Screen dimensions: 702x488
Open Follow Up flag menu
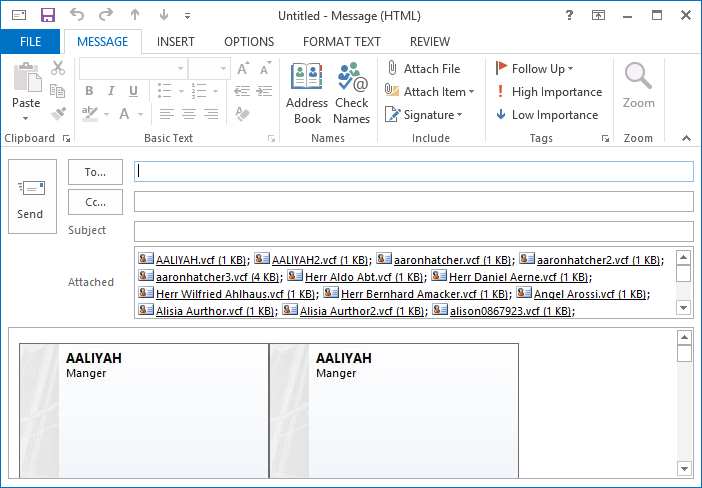pos(535,68)
